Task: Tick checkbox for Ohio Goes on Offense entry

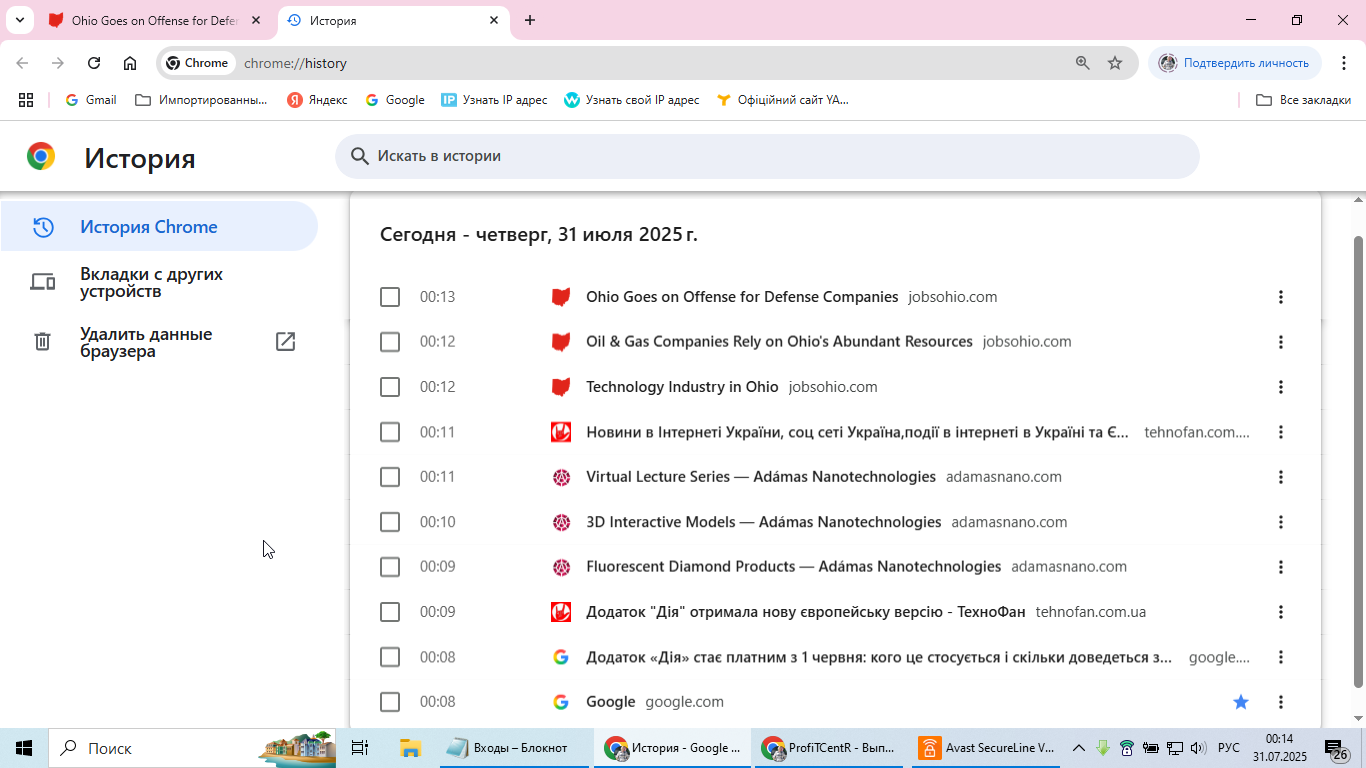Action: point(390,297)
